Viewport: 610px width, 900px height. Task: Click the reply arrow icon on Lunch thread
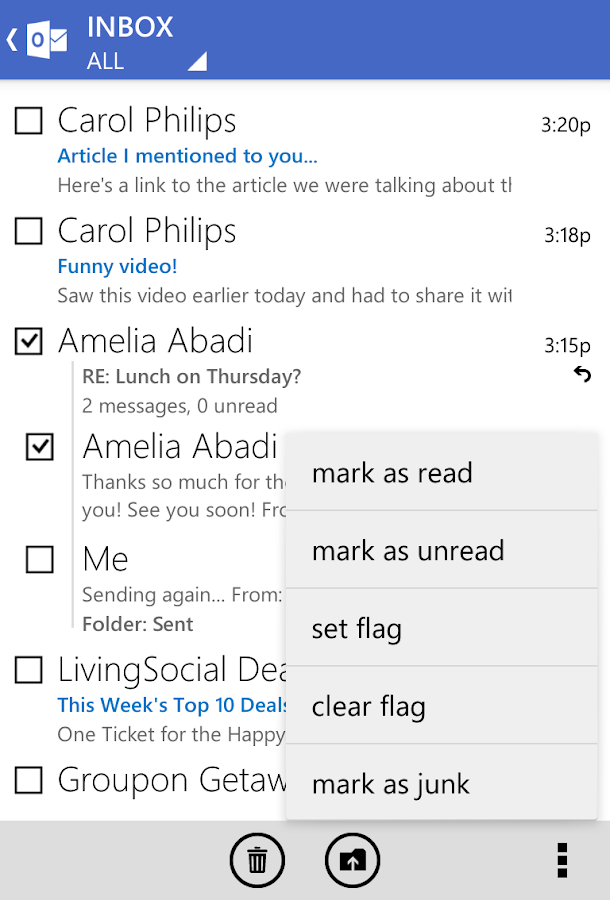pos(582,375)
